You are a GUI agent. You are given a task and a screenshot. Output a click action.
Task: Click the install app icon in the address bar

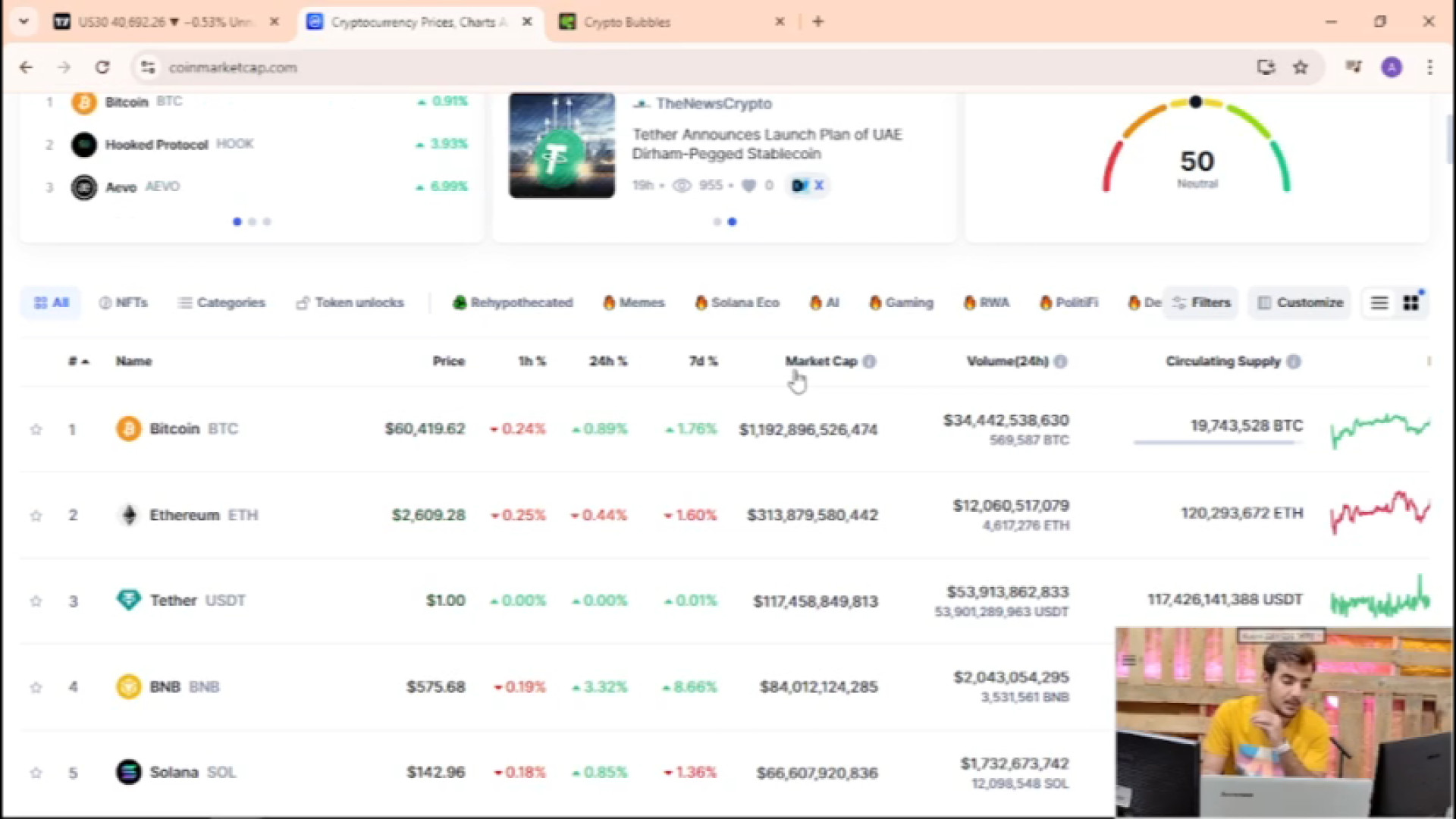1266,67
